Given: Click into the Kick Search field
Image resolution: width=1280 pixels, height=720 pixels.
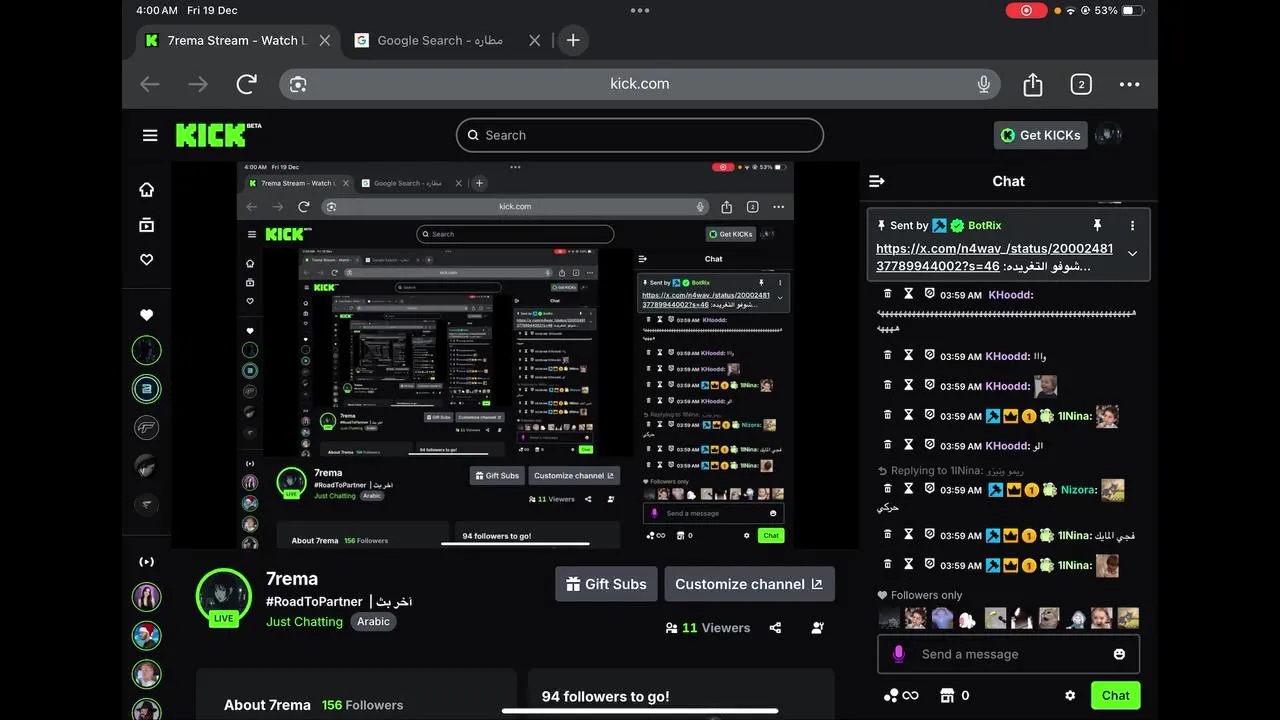Looking at the screenshot, I should tap(640, 135).
